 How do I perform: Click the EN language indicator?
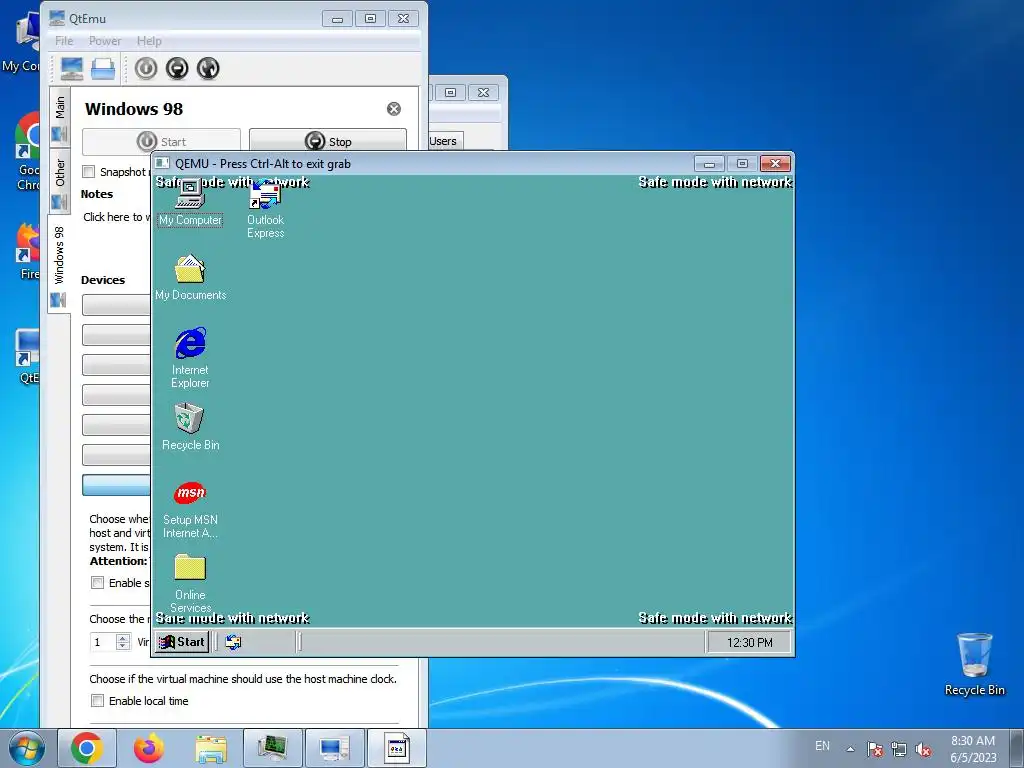pyautogui.click(x=822, y=746)
